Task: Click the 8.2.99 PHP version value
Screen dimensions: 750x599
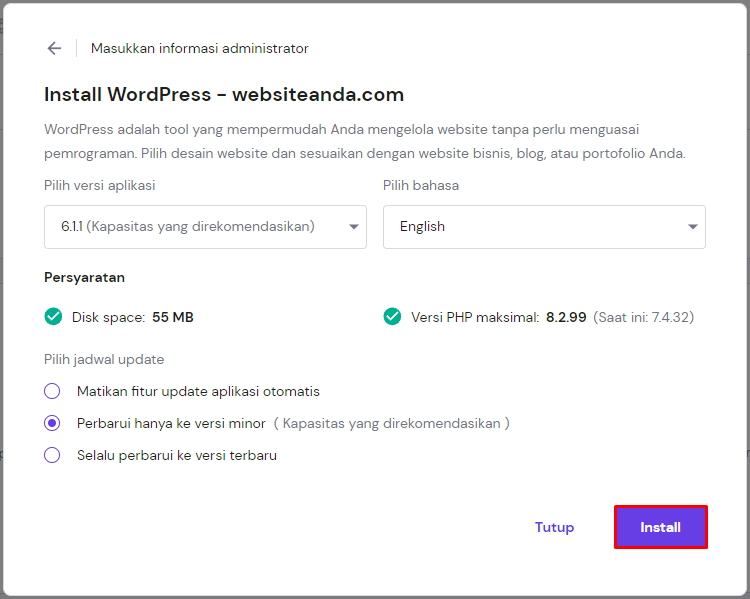Action: click(566, 317)
